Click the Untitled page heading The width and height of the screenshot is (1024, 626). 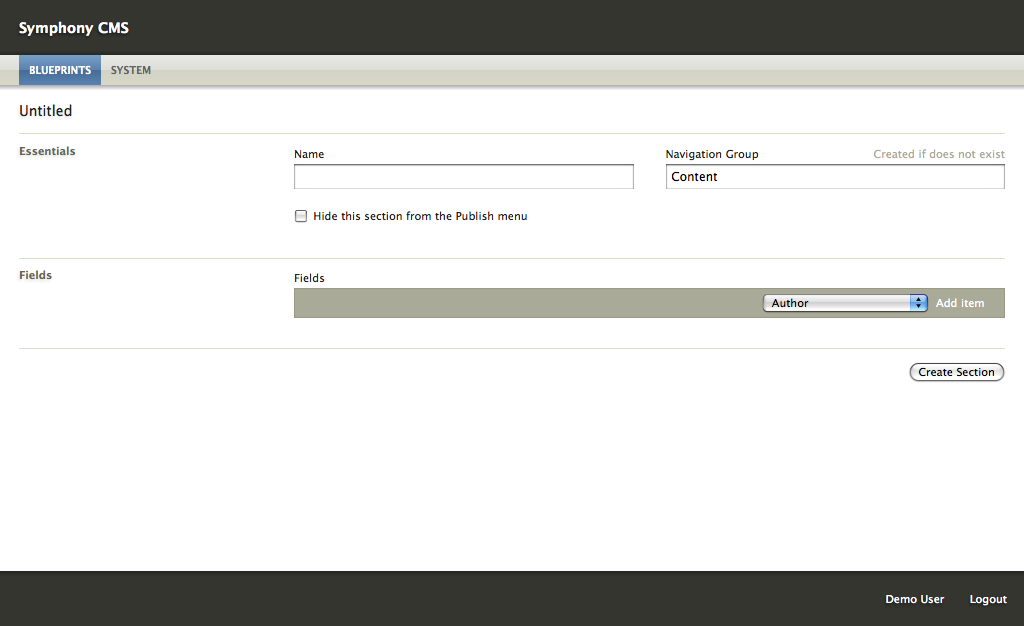tap(46, 111)
